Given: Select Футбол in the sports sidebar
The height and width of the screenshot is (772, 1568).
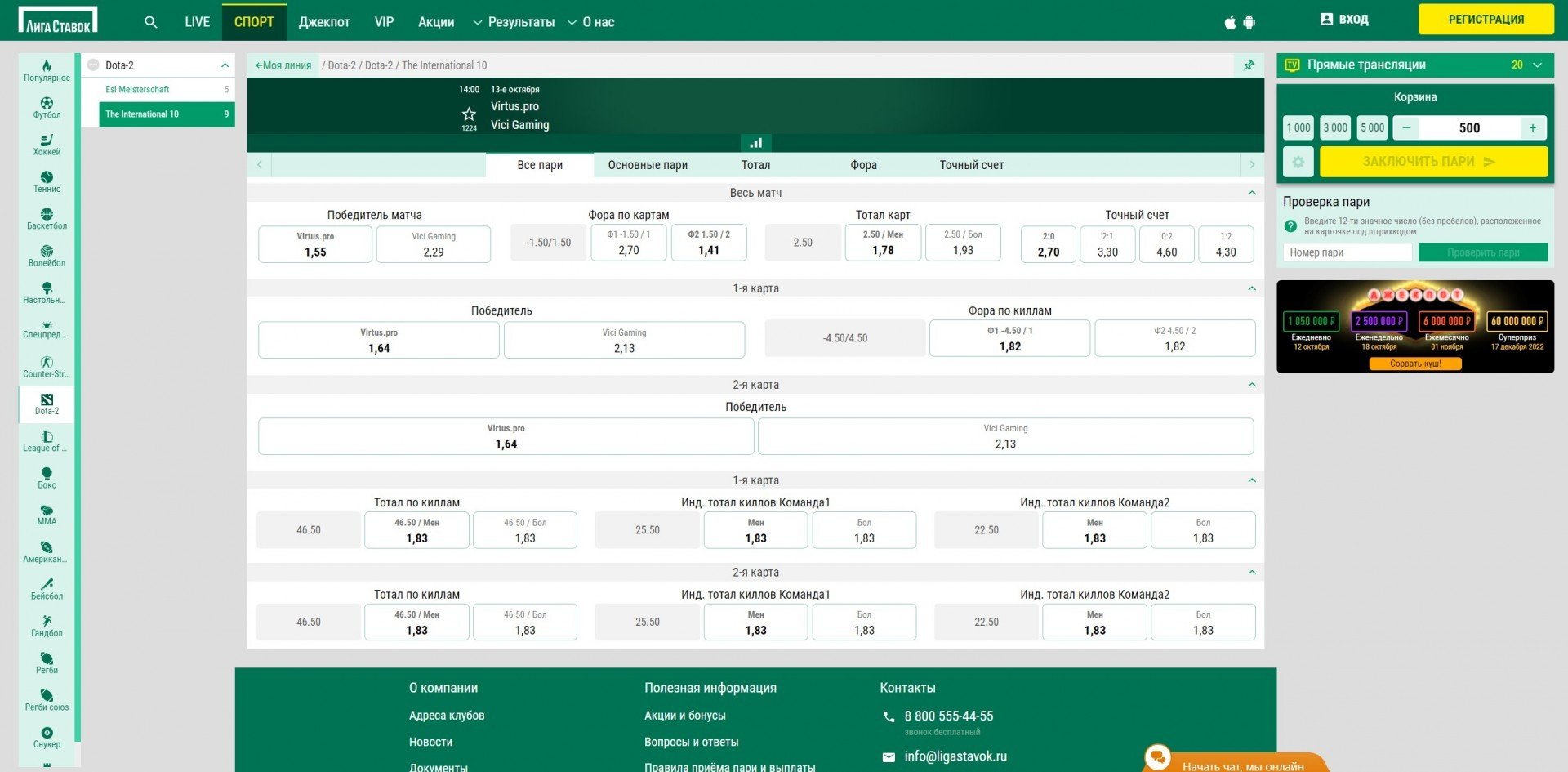Looking at the screenshot, I should 47,108.
